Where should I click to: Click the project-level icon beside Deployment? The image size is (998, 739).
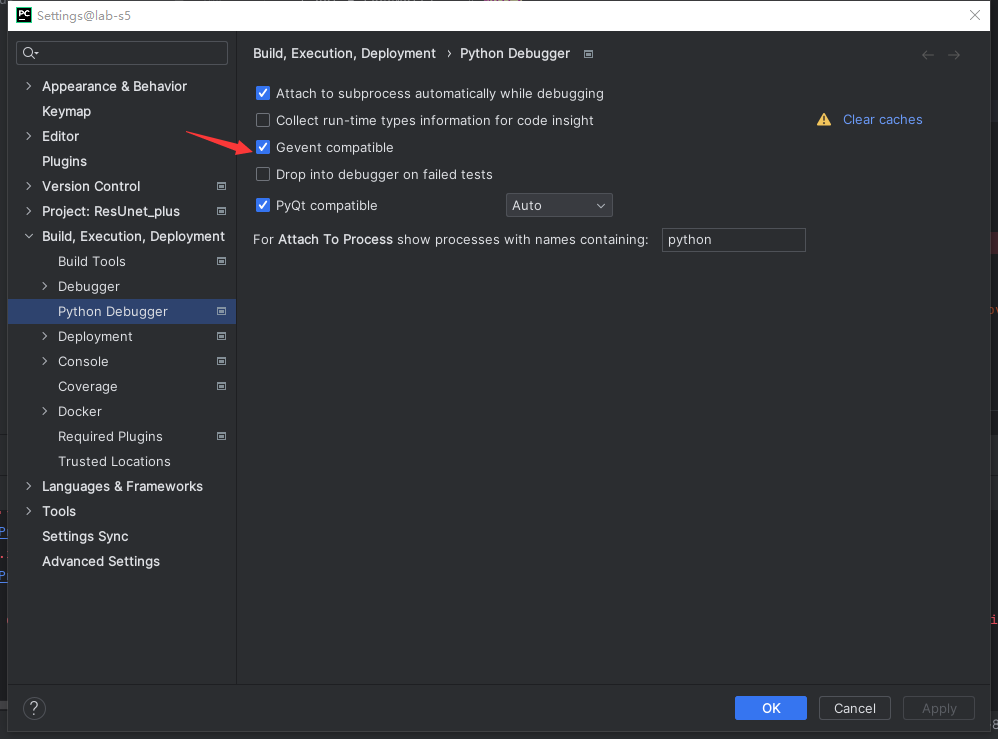[221, 336]
